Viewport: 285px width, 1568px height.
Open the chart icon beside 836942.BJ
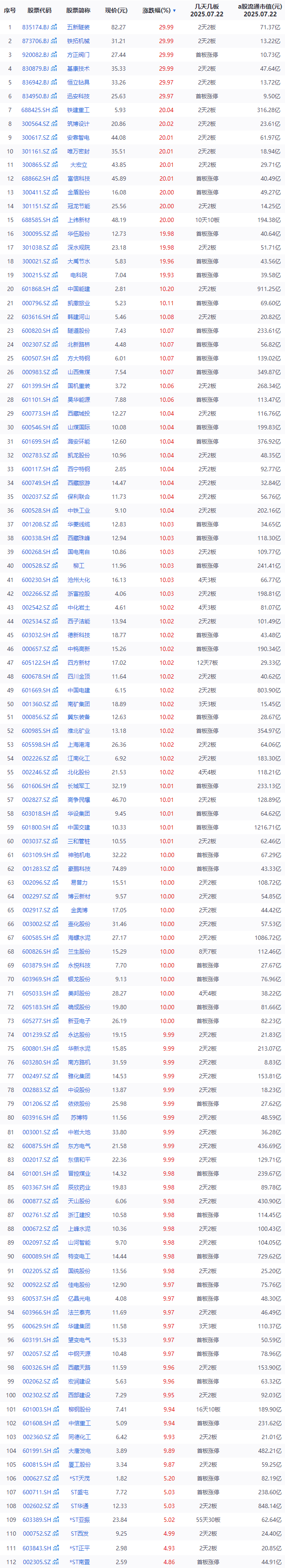tap(55, 82)
